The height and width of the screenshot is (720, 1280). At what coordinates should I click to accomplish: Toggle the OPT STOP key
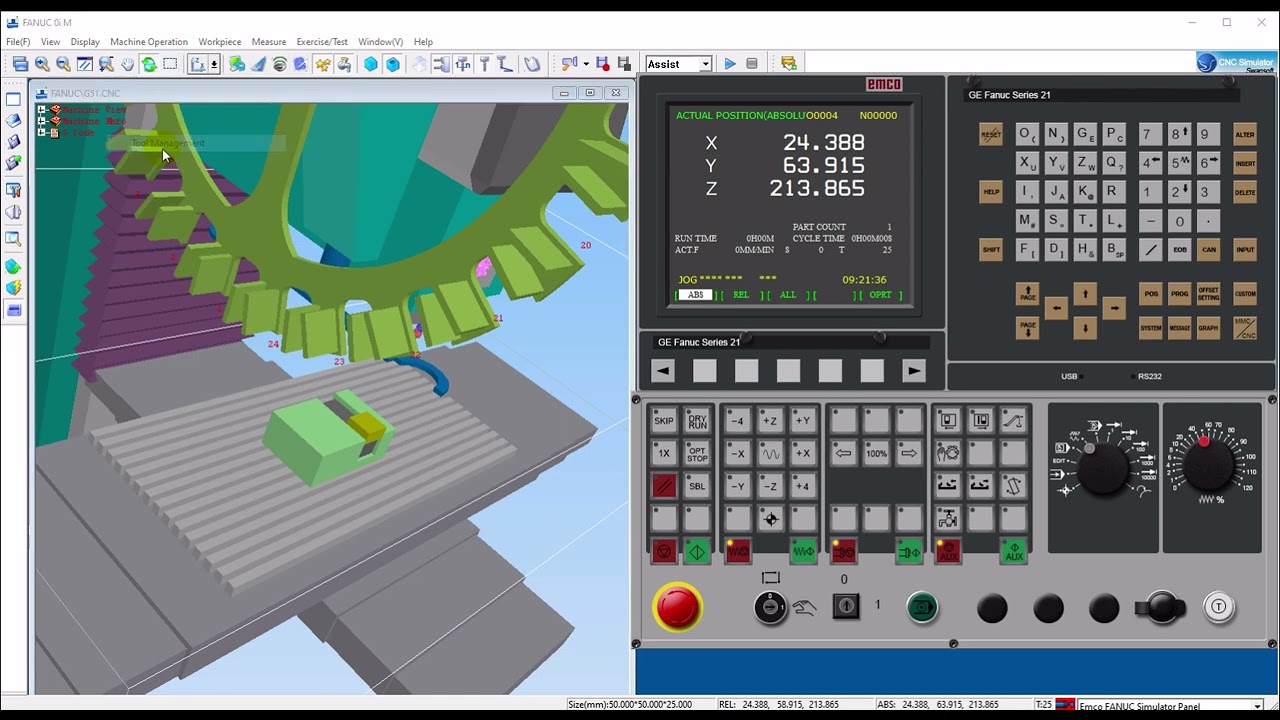point(697,453)
